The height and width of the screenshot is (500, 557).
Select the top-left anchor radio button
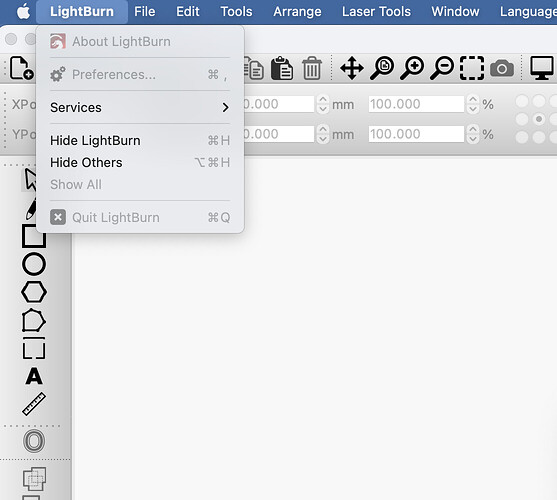[522, 101]
